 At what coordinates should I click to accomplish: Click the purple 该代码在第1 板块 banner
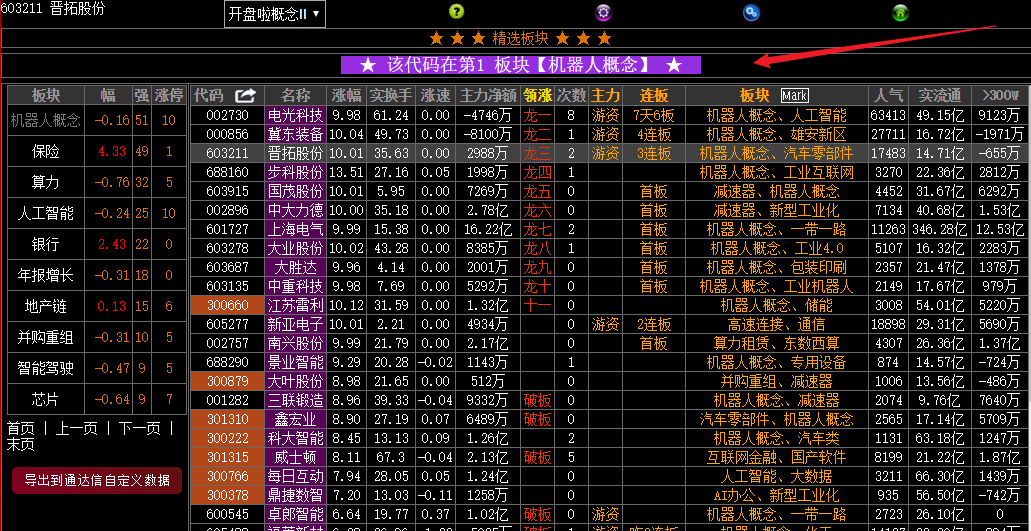coord(521,65)
